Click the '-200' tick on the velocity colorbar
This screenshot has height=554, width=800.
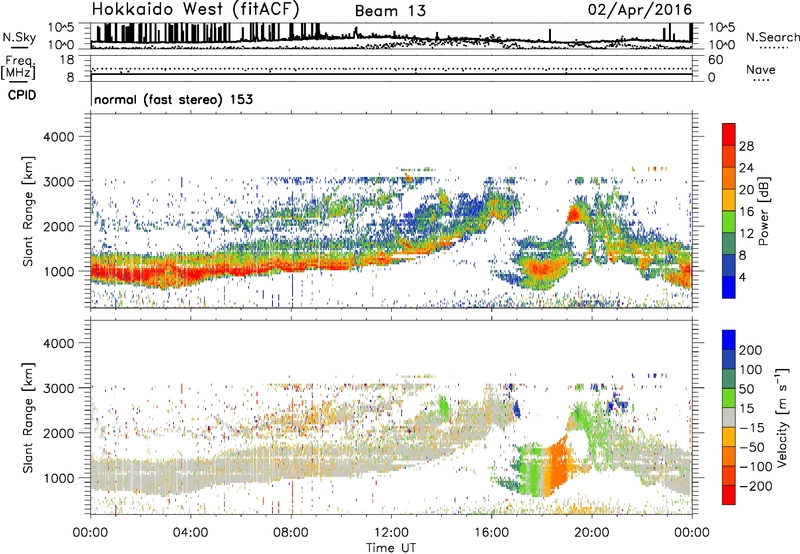tap(756, 486)
